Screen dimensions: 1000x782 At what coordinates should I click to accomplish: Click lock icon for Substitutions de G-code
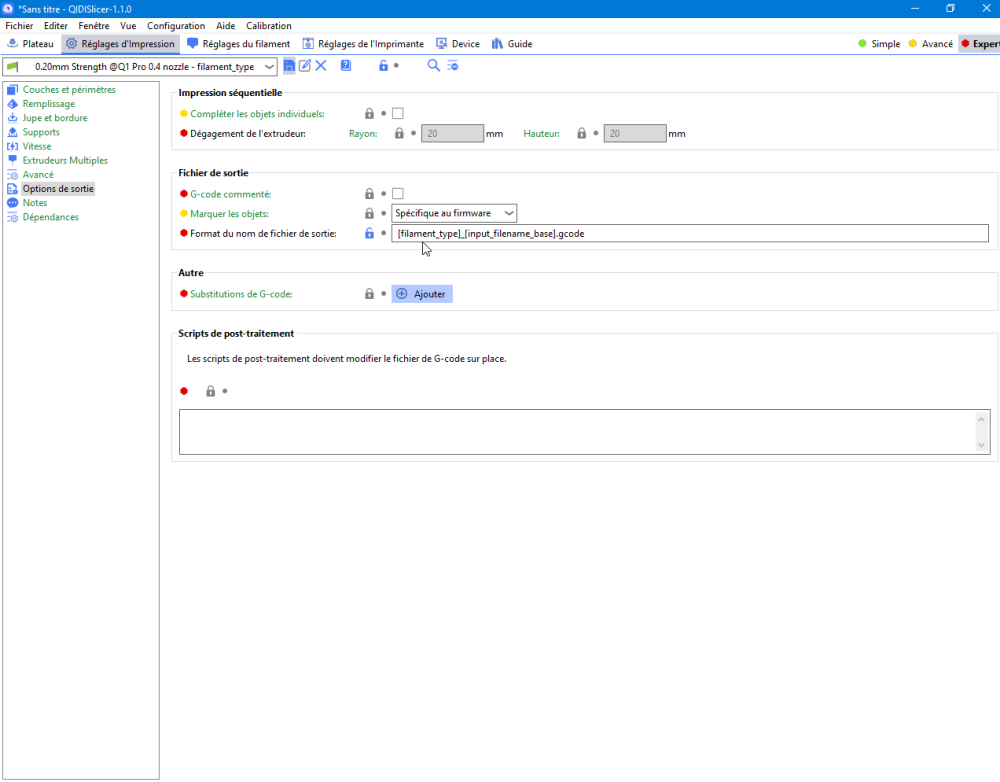[369, 294]
